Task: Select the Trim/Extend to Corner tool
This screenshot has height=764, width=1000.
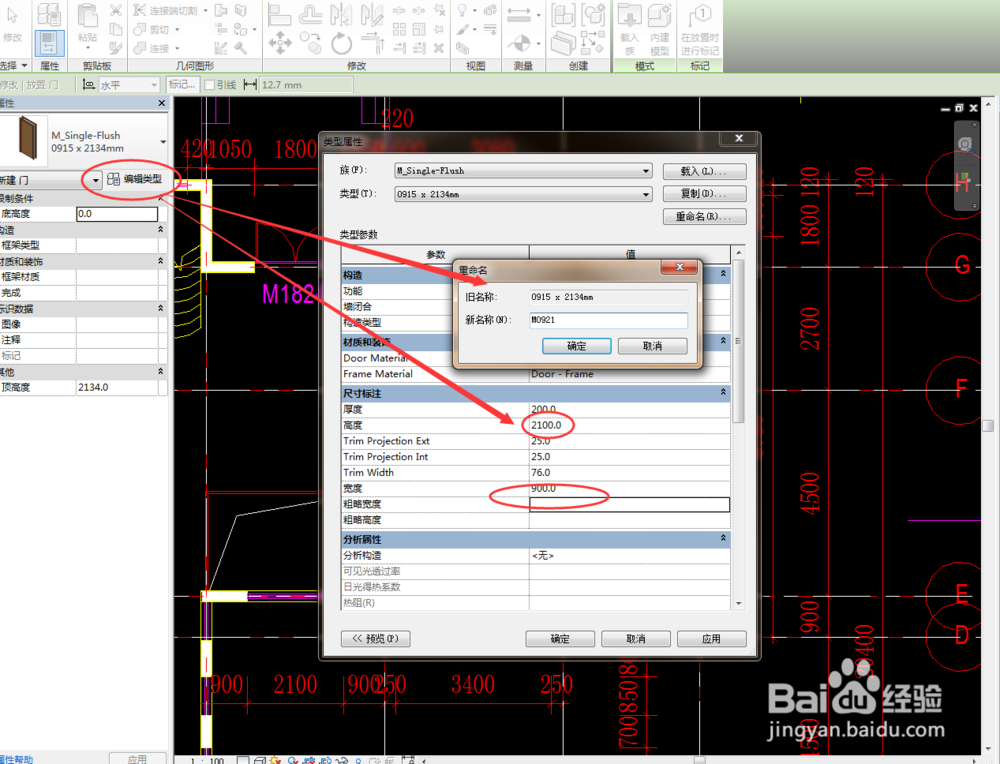Action: 372,43
